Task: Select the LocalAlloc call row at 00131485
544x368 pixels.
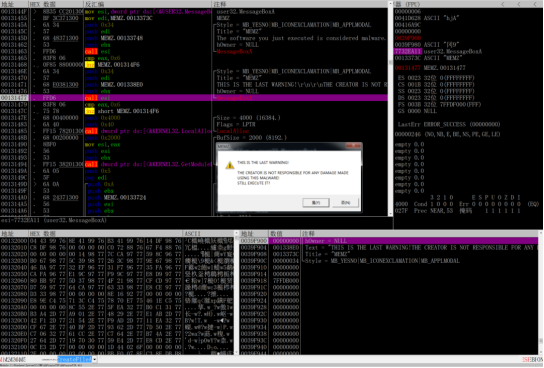Action: click(194, 131)
